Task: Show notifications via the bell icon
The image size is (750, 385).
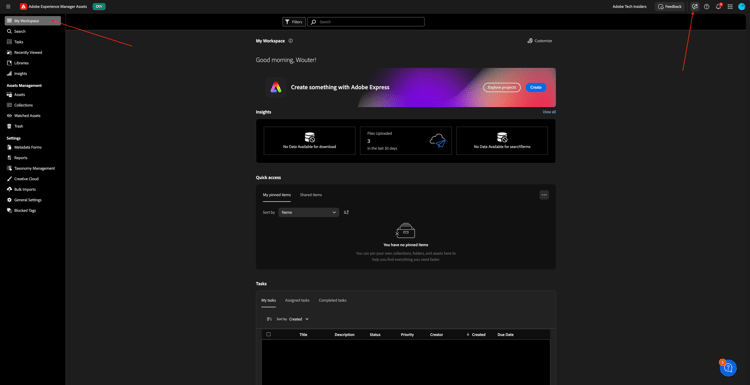Action: (x=718, y=7)
